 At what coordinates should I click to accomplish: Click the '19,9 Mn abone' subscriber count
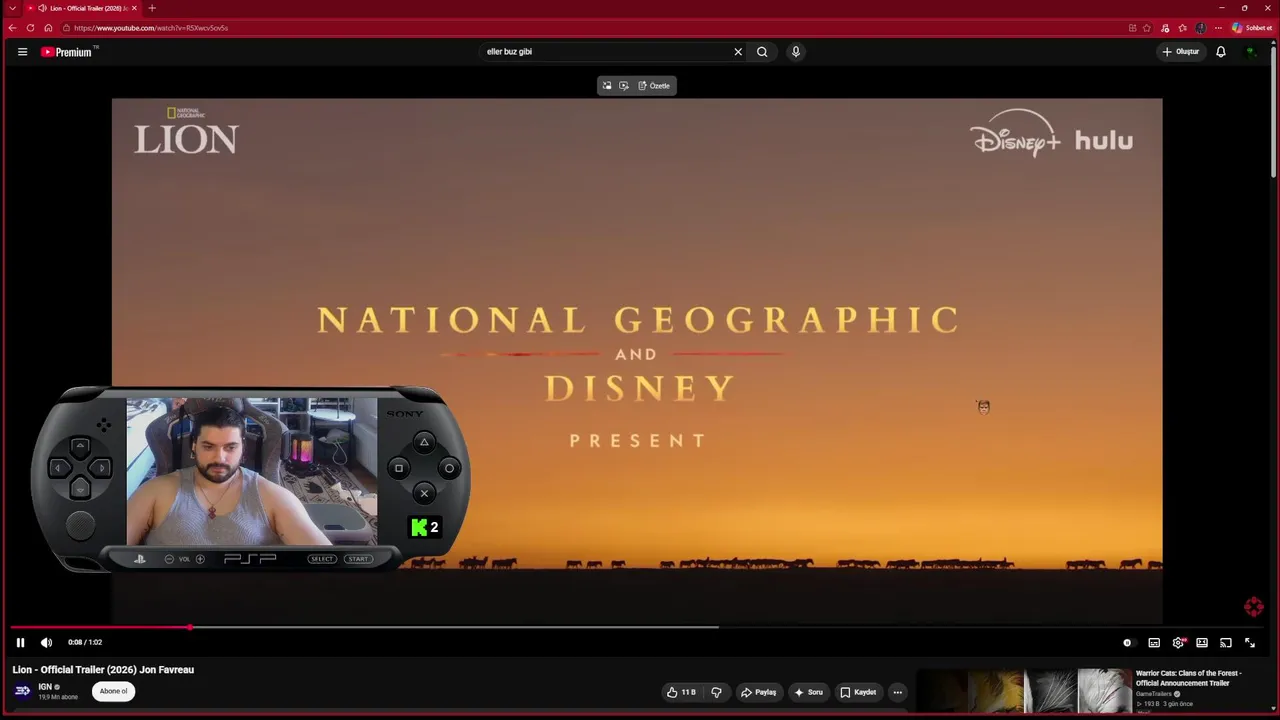tap(58, 697)
